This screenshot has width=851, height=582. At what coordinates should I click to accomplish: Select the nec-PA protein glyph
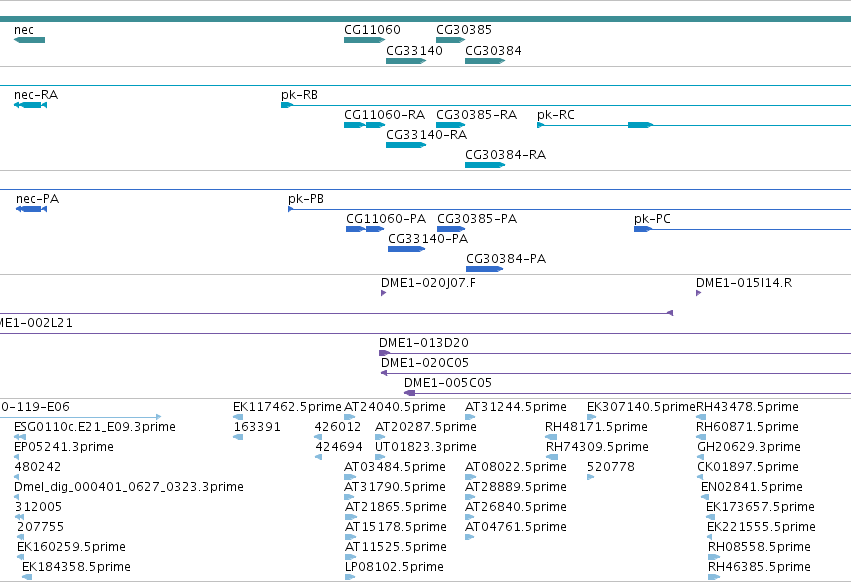click(31, 209)
